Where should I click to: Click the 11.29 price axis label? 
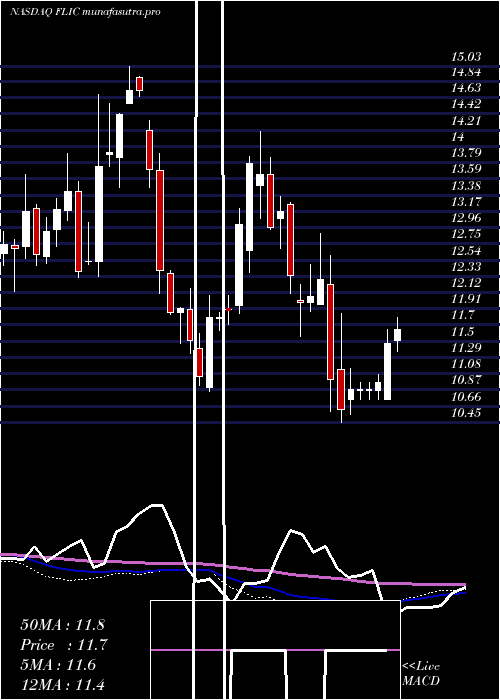click(467, 347)
